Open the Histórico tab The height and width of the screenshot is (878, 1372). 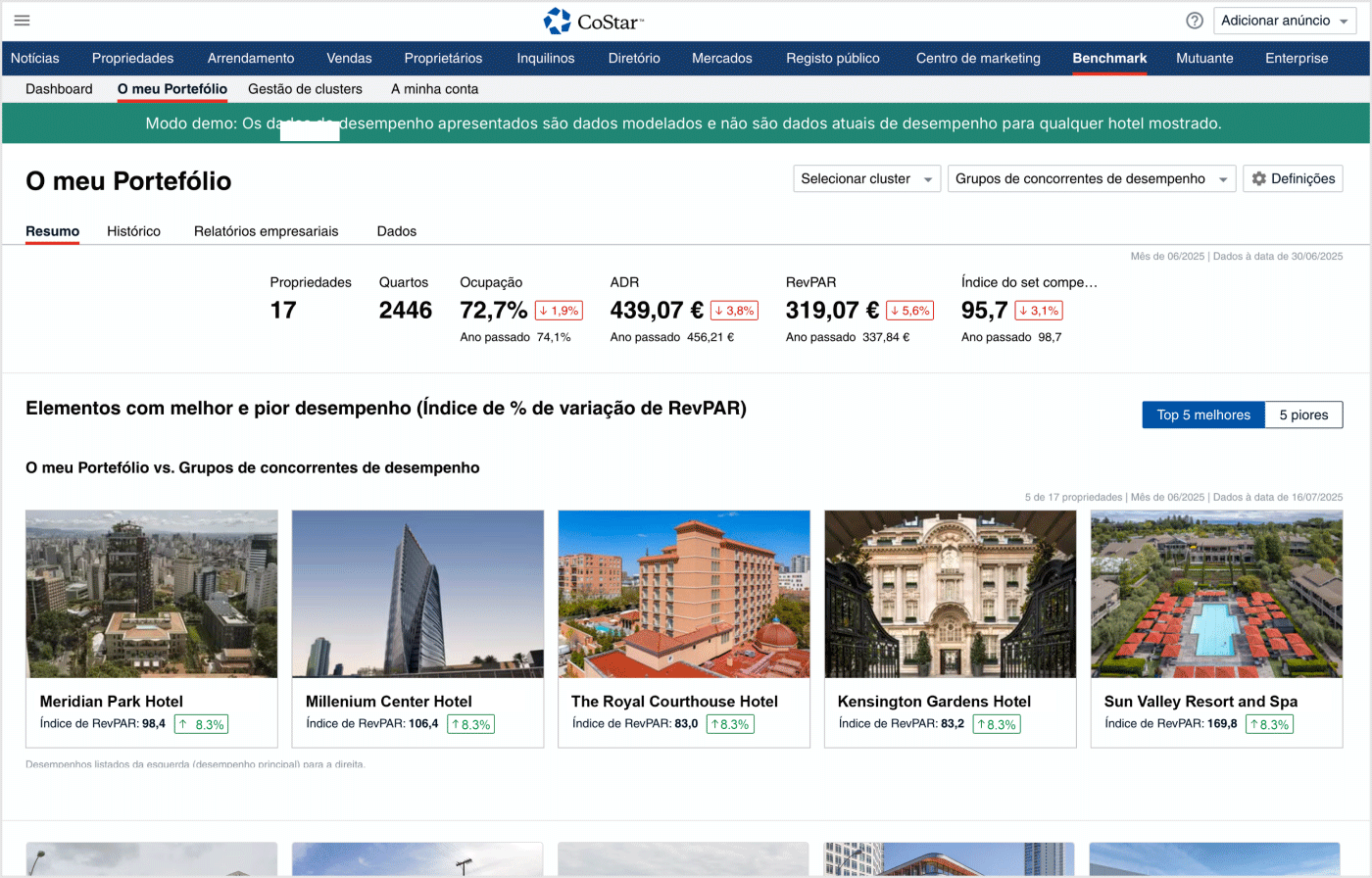(x=133, y=231)
